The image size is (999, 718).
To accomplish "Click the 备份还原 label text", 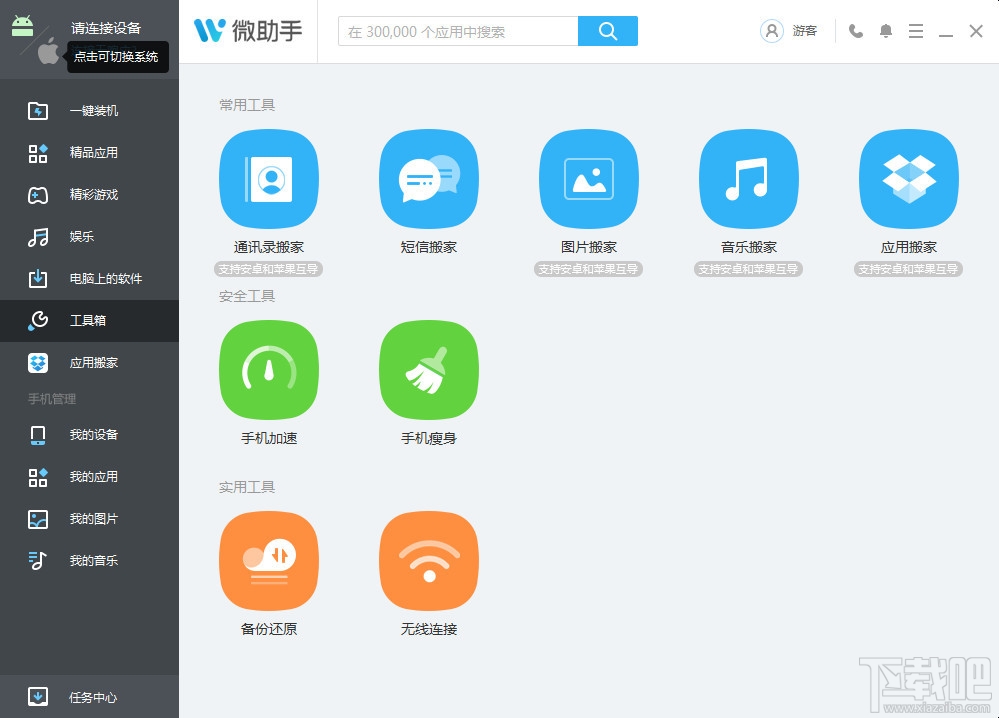I will click(x=269, y=629).
